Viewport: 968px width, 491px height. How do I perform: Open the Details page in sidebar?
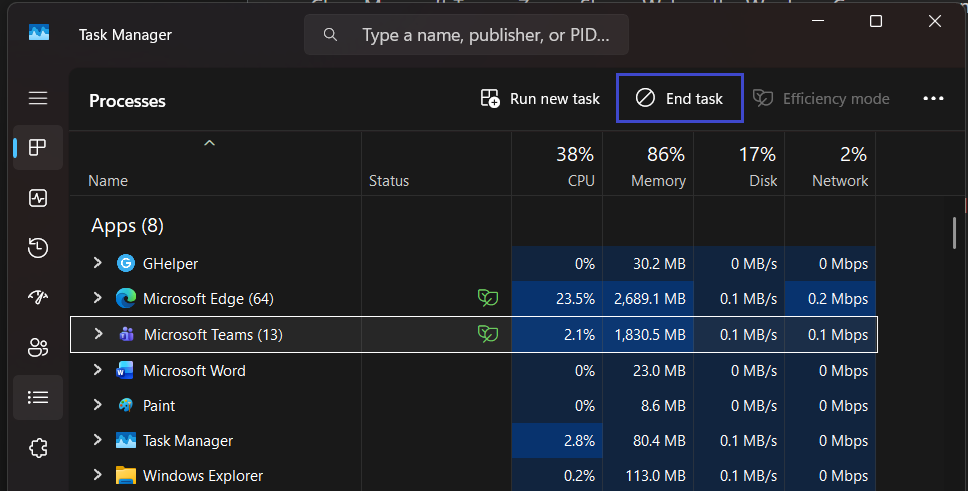(x=38, y=397)
